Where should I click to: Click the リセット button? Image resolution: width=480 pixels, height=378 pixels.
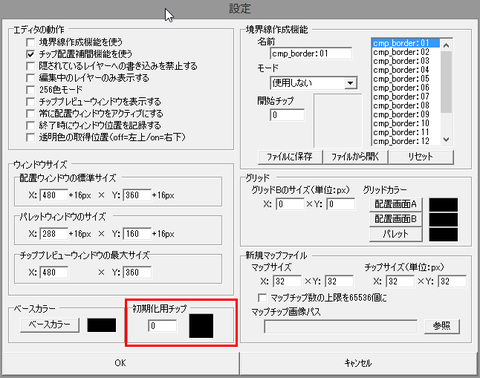coord(421,157)
